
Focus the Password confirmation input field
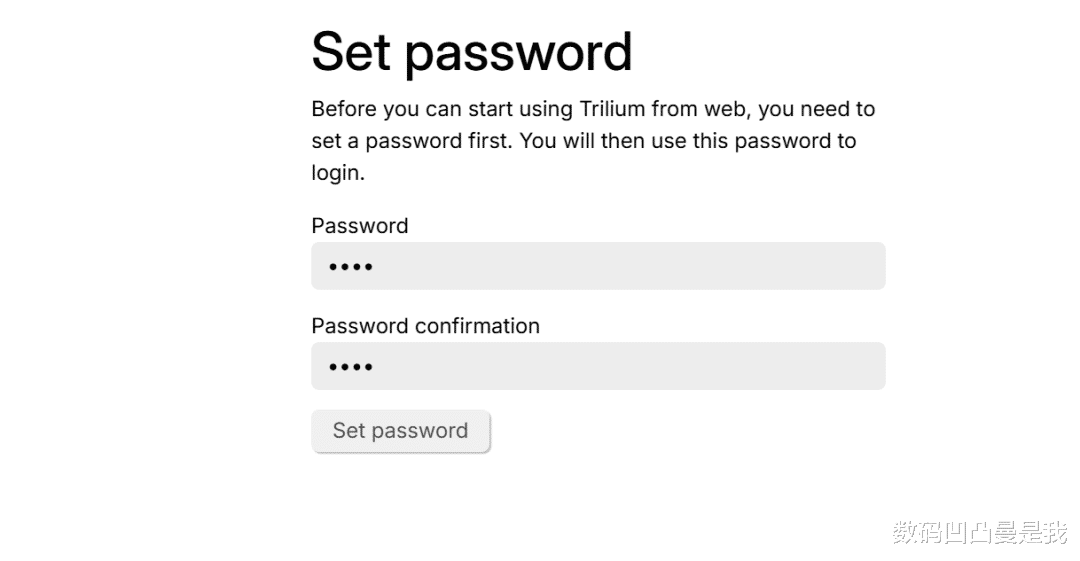(x=597, y=366)
